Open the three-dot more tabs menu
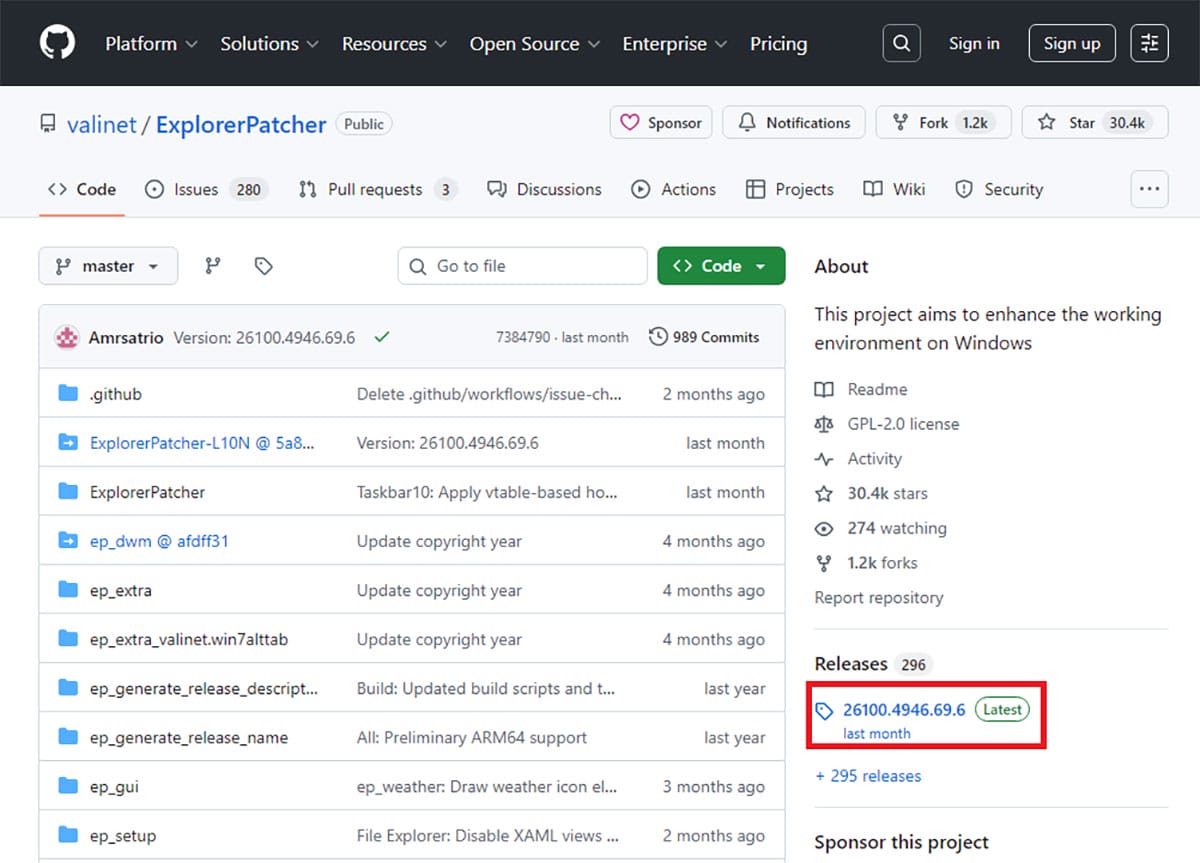Image resolution: width=1200 pixels, height=863 pixels. click(x=1149, y=189)
